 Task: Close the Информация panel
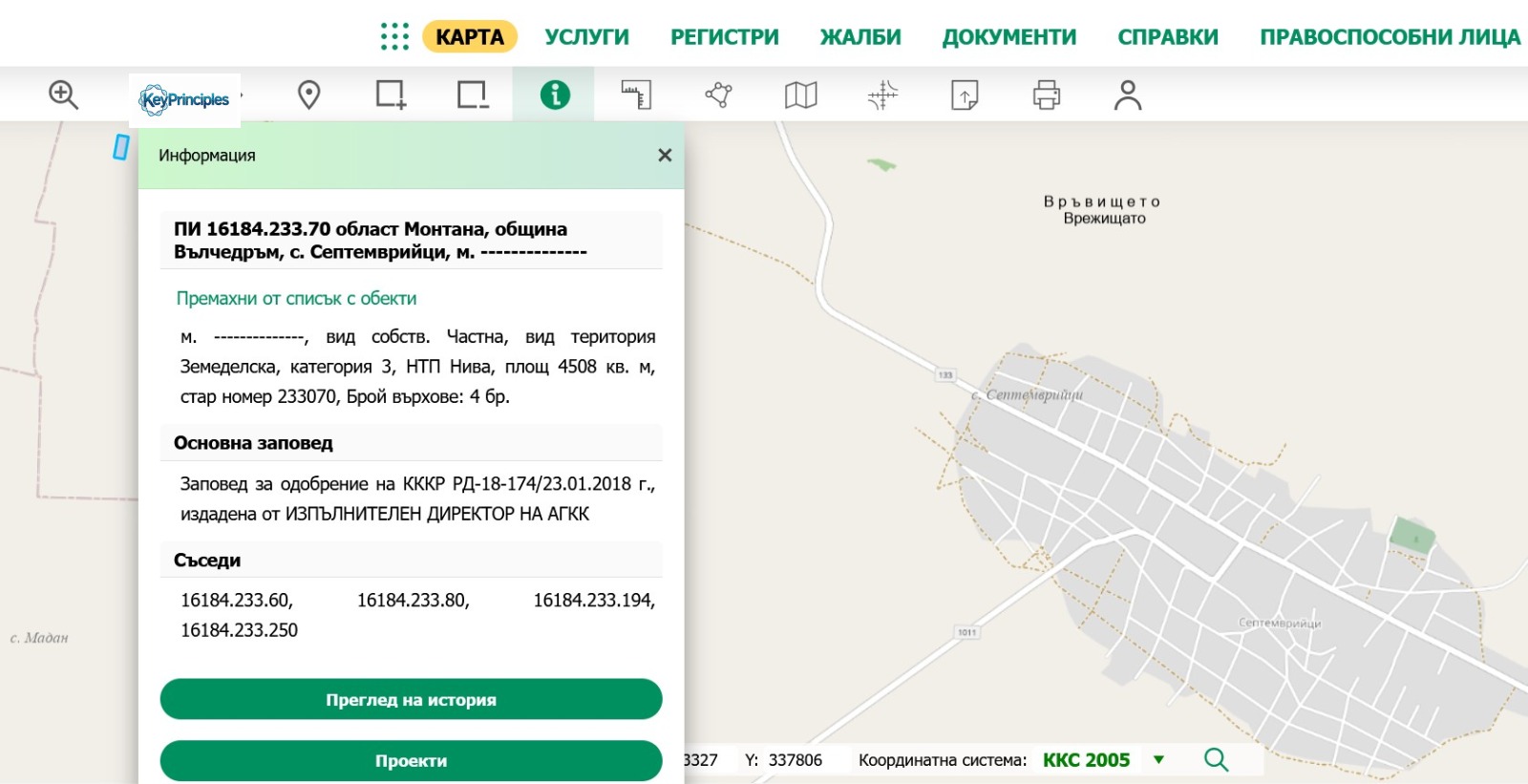click(x=665, y=155)
